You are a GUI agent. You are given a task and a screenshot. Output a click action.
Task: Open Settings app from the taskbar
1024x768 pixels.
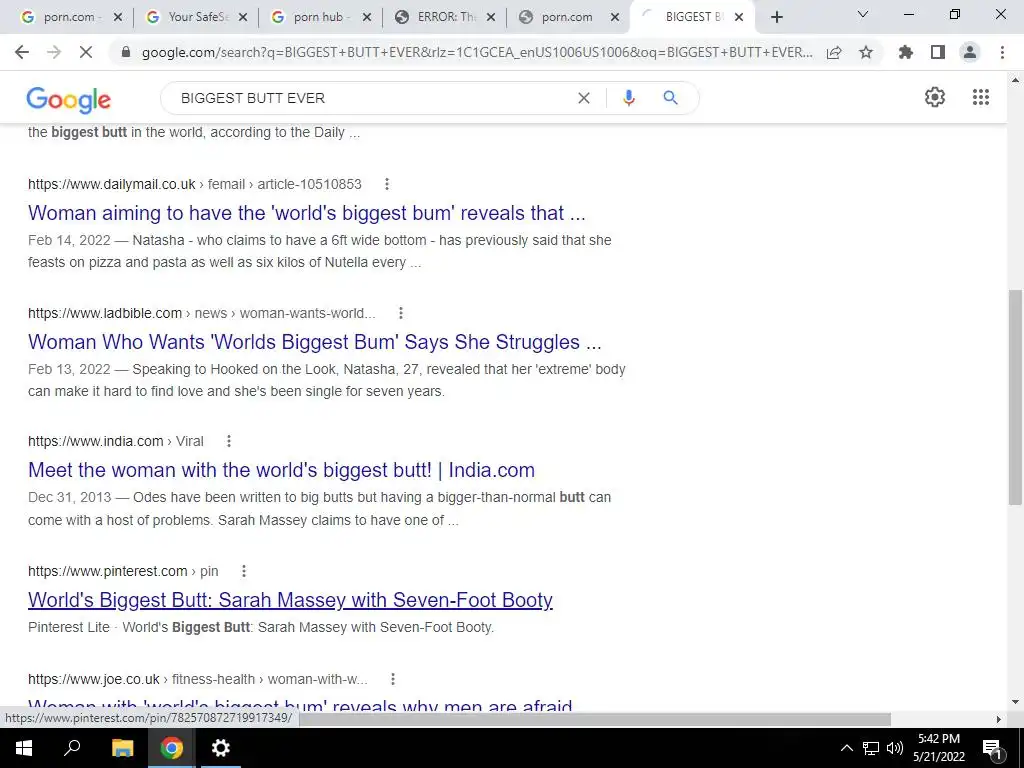click(x=221, y=748)
